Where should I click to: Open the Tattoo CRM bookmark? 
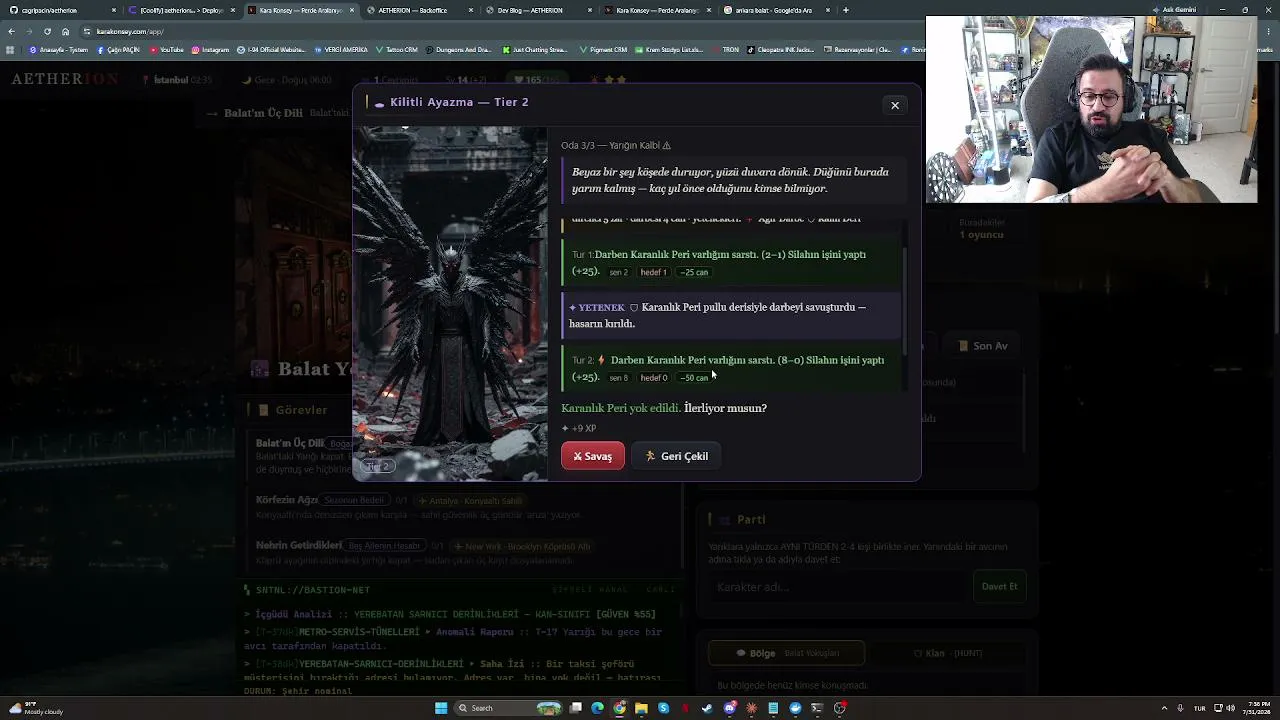click(397, 49)
